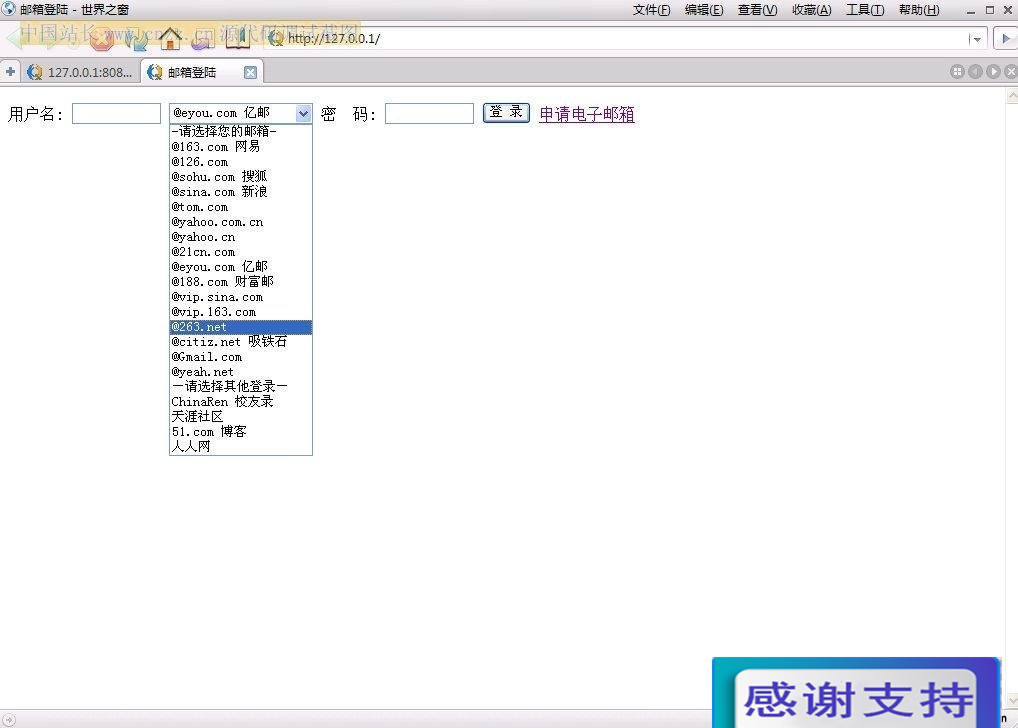Select the highlighted @263.net option
This screenshot has width=1018, height=728.
click(x=241, y=327)
